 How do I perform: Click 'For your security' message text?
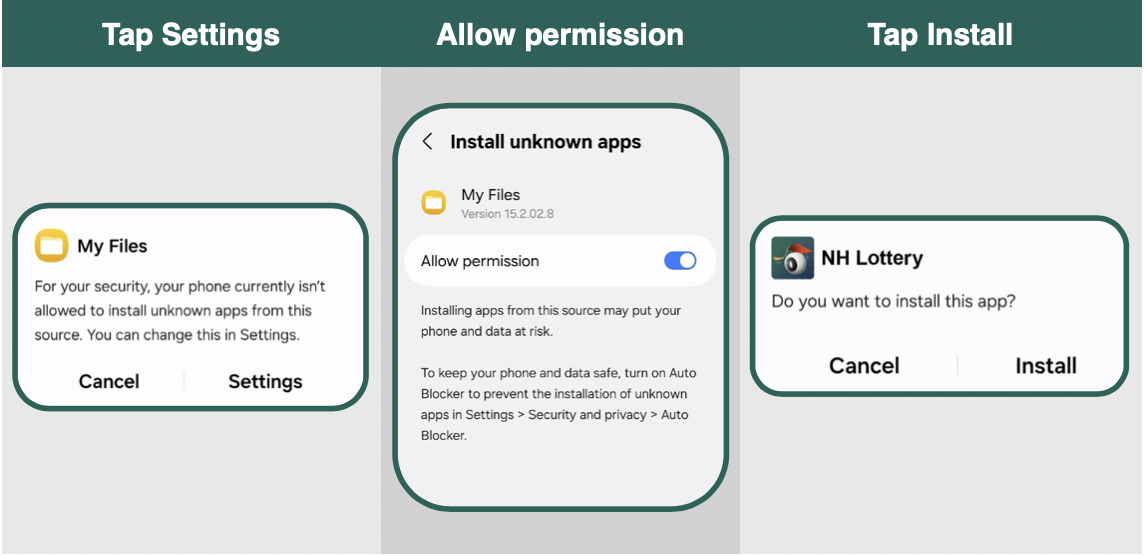click(179, 311)
